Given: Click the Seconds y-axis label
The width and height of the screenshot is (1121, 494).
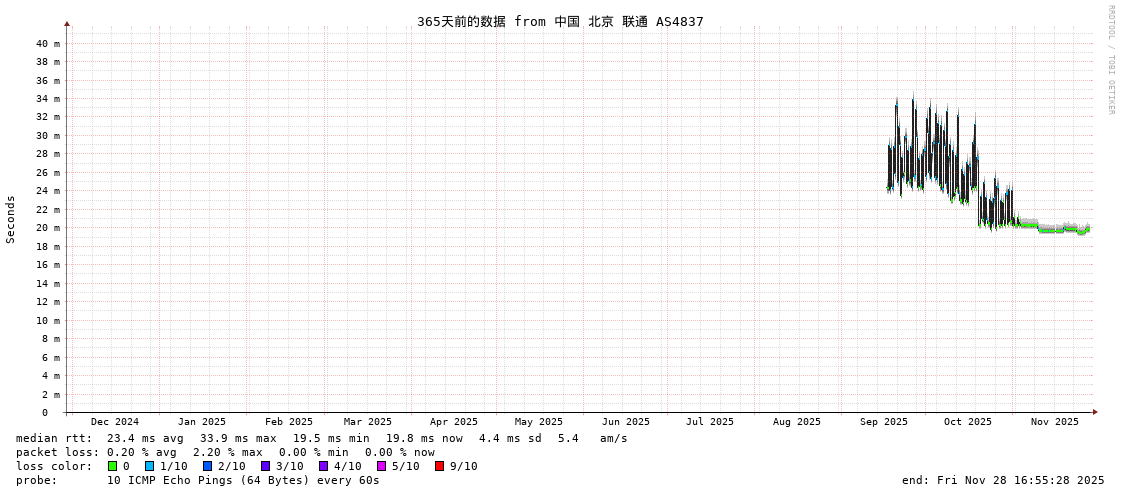Looking at the screenshot, I should [11, 219].
